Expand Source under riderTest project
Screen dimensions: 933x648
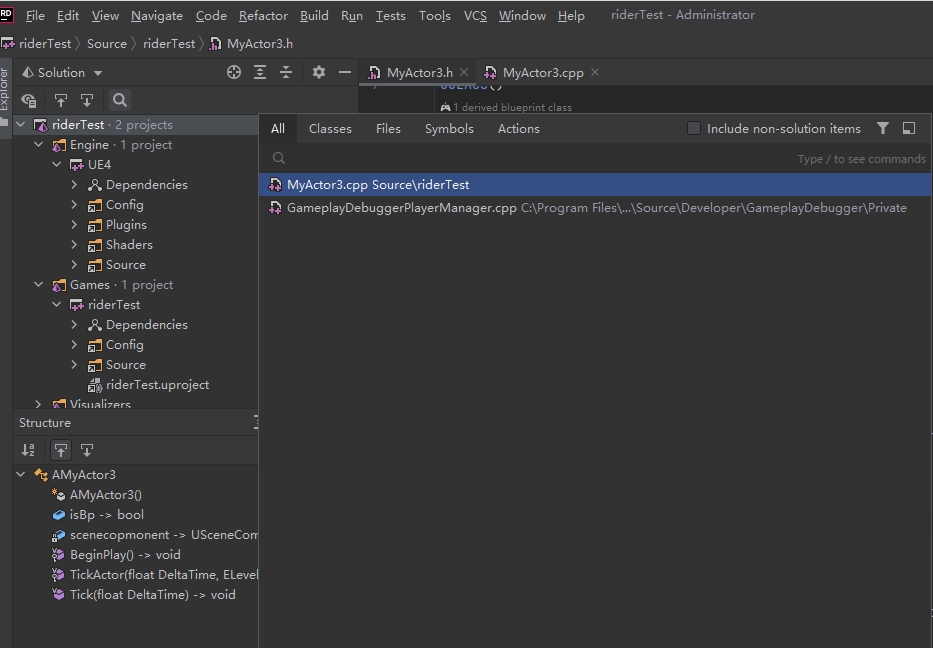point(74,365)
